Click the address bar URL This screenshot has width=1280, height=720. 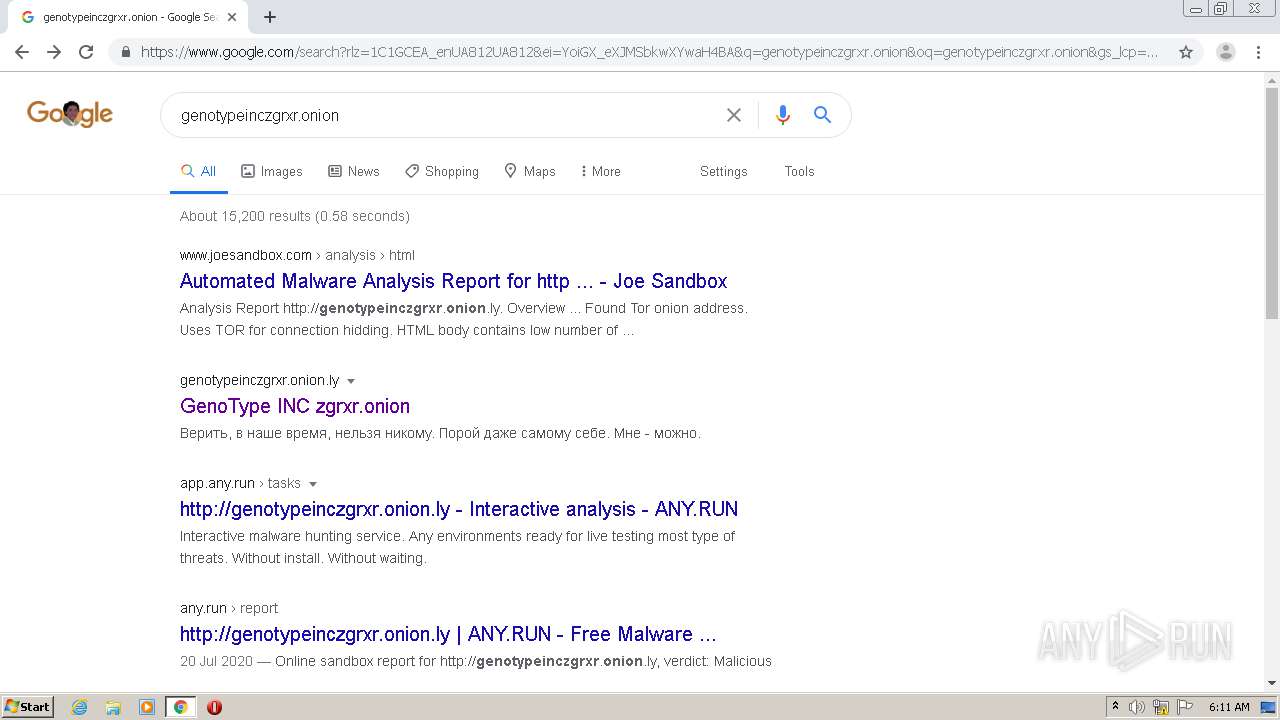(650, 52)
